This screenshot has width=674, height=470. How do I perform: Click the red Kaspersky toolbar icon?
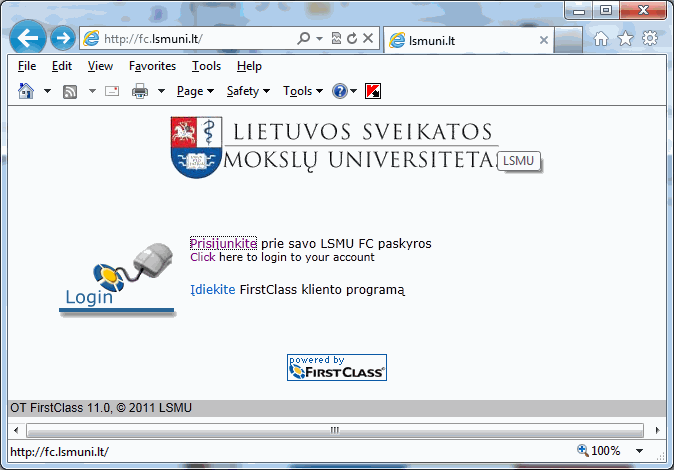(x=373, y=91)
